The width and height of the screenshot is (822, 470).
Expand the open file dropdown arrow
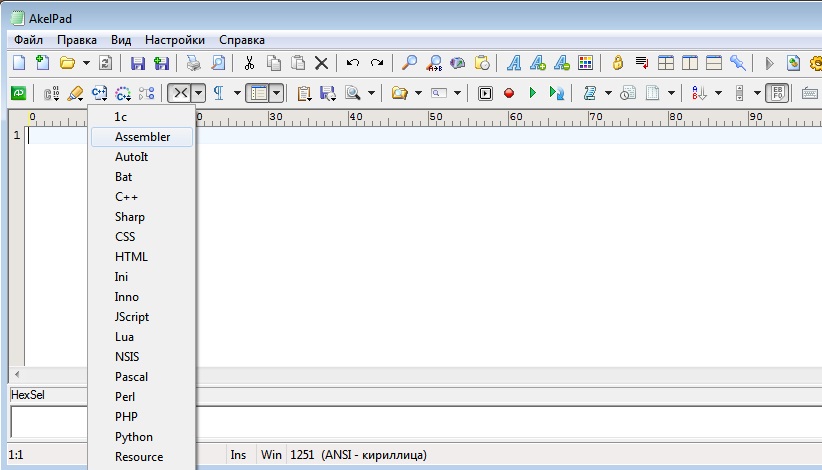[87, 63]
